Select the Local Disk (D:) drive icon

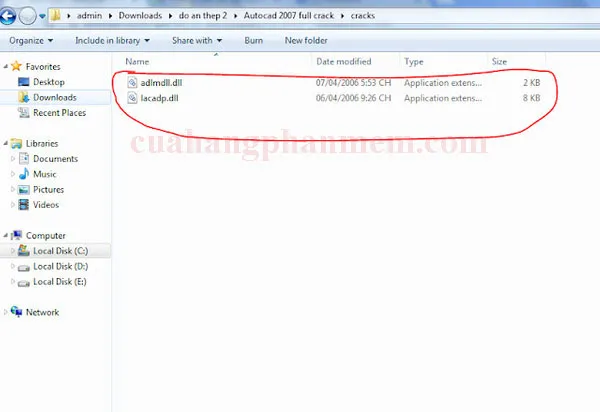23,267
